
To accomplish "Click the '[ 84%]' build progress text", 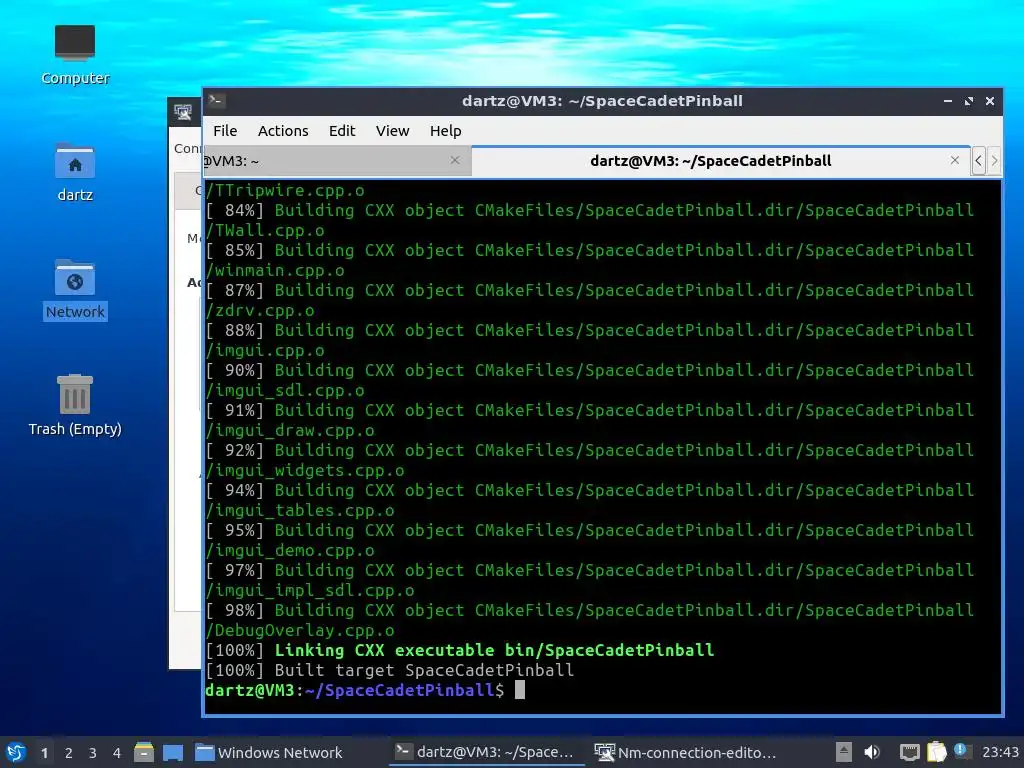I will (x=234, y=210).
